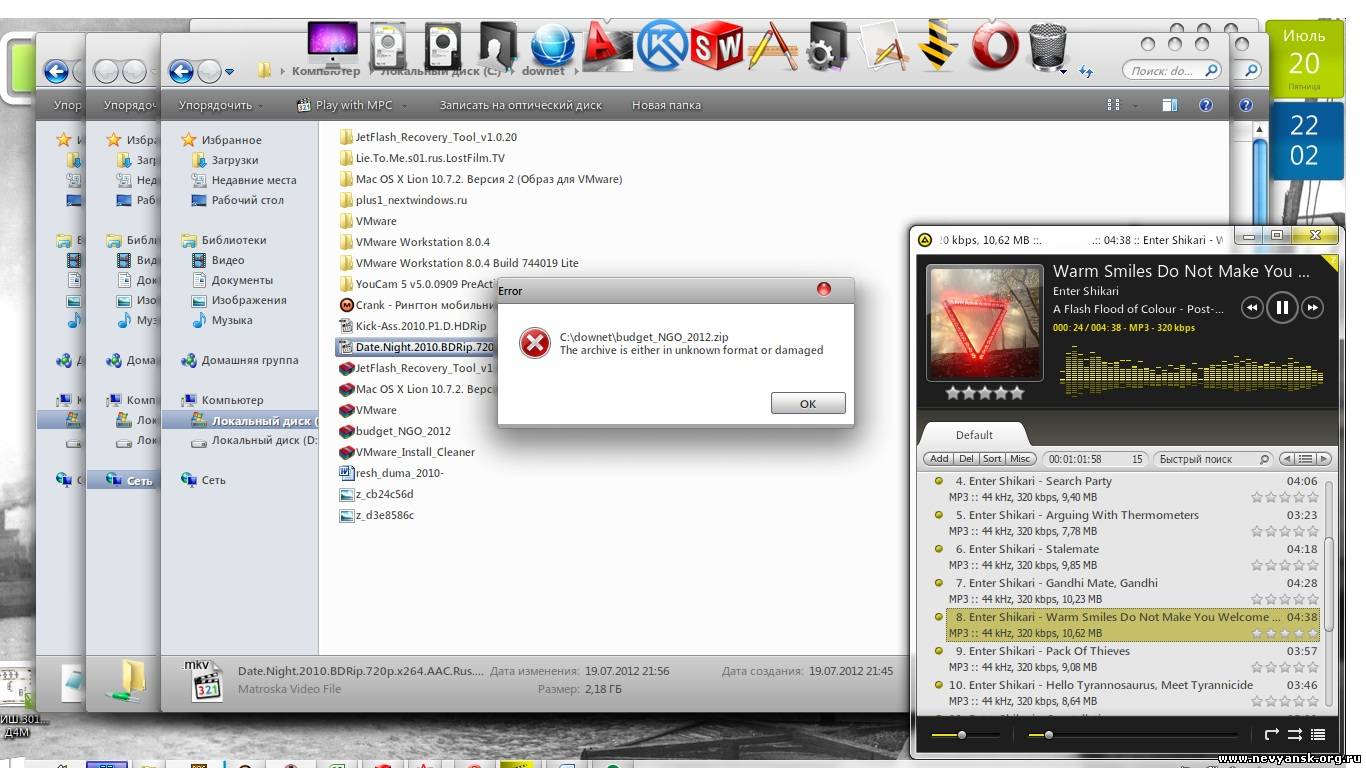
Task: Open the iMac computer icon in the dock
Action: click(x=333, y=45)
